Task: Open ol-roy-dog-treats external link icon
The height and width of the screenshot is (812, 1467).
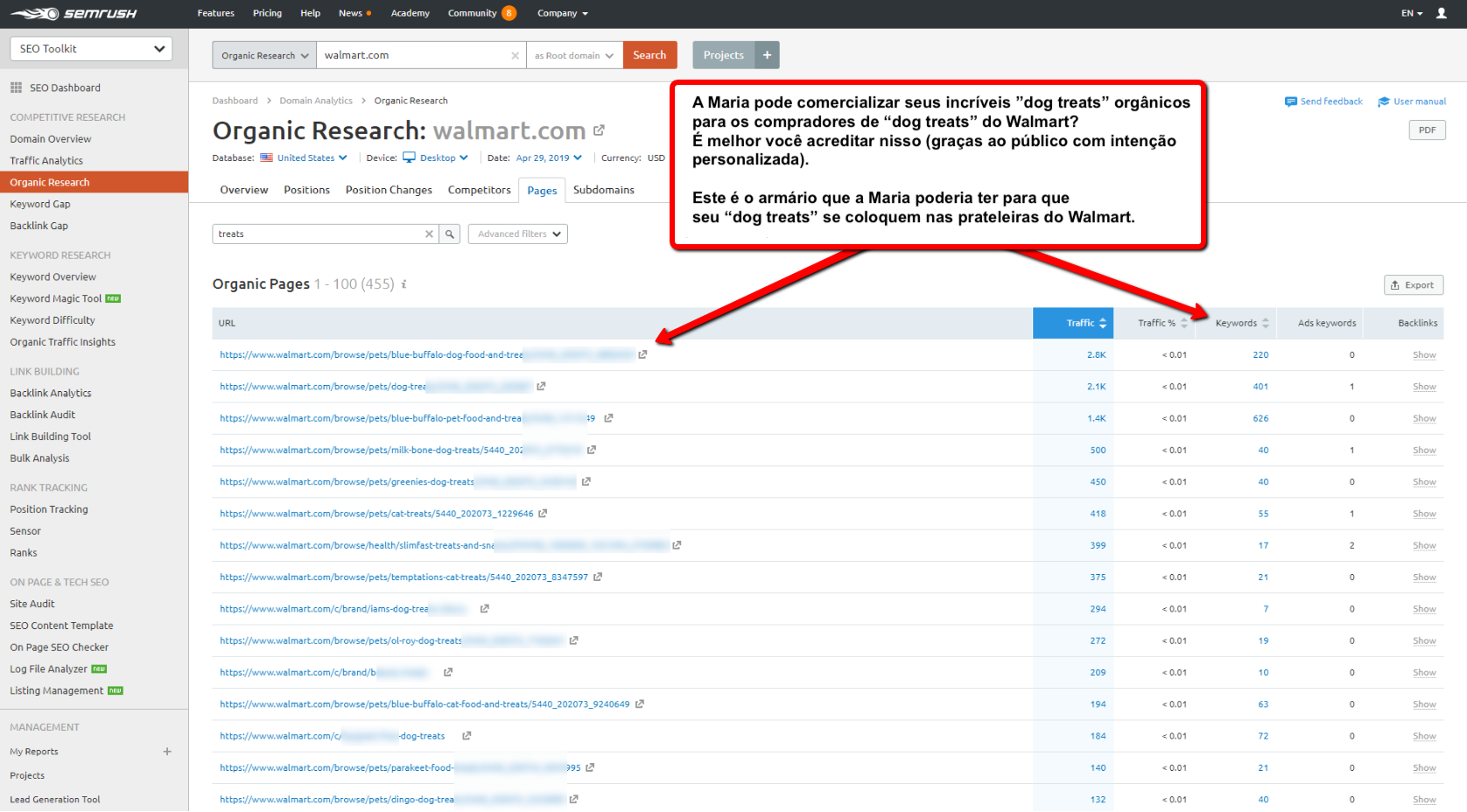Action: 573,640
